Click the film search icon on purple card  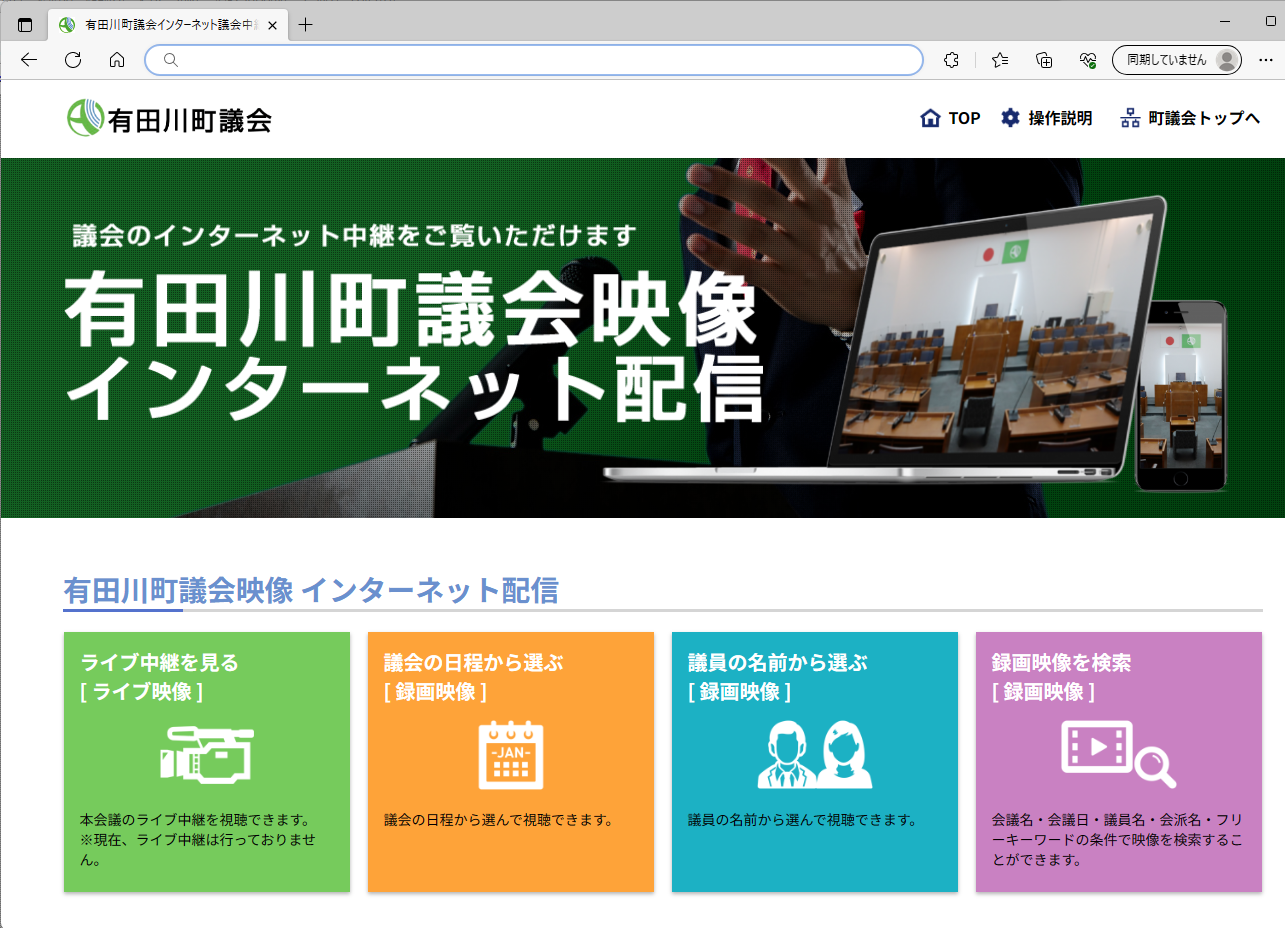1118,753
